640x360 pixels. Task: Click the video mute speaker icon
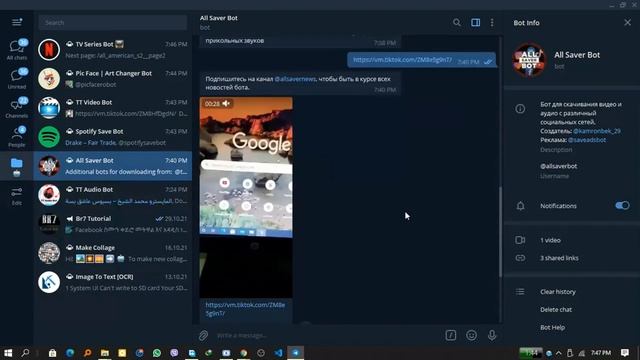[226, 104]
